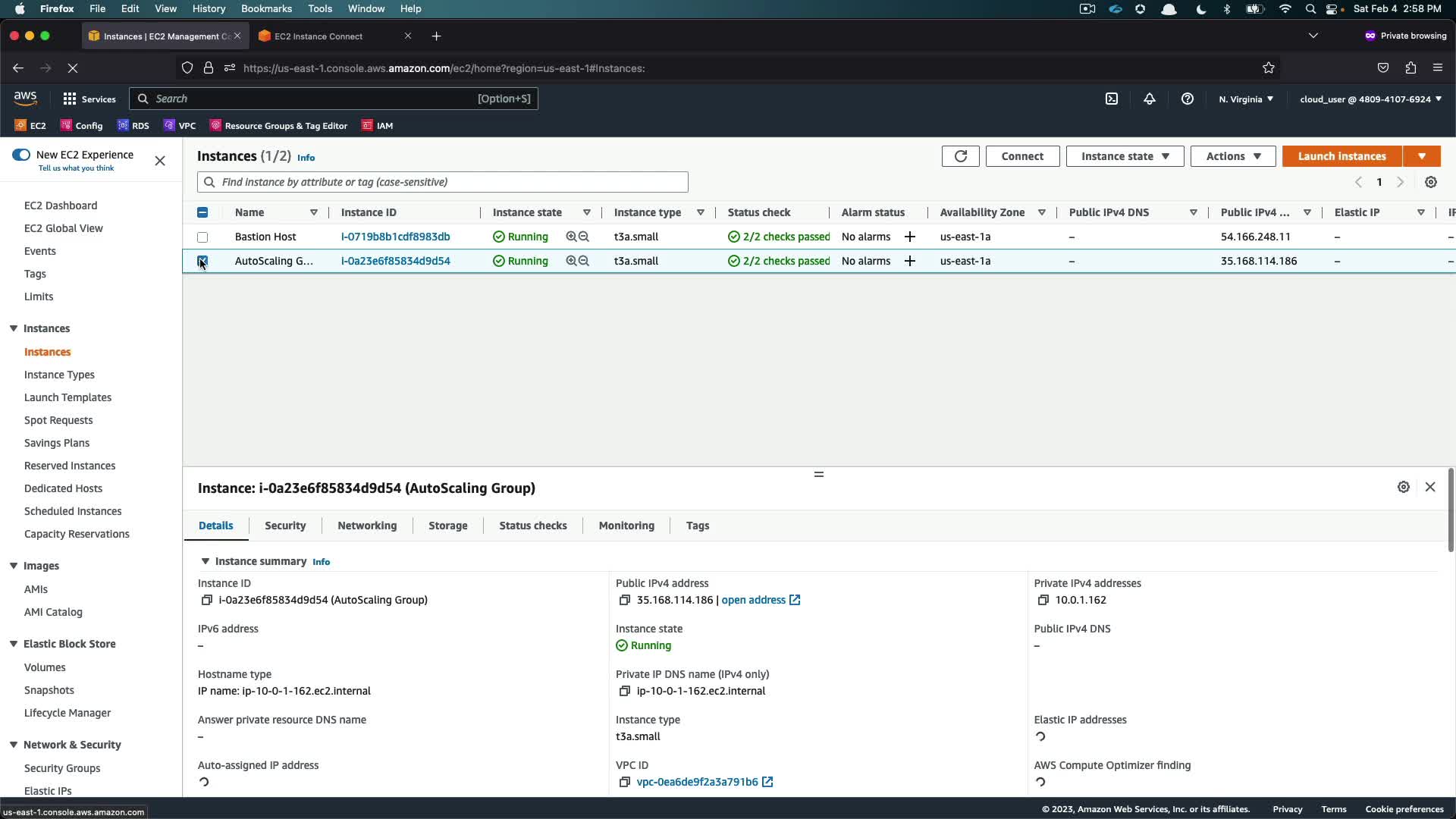The width and height of the screenshot is (1456, 819).
Task: Click the refresh instances icon button
Action: tap(960, 156)
